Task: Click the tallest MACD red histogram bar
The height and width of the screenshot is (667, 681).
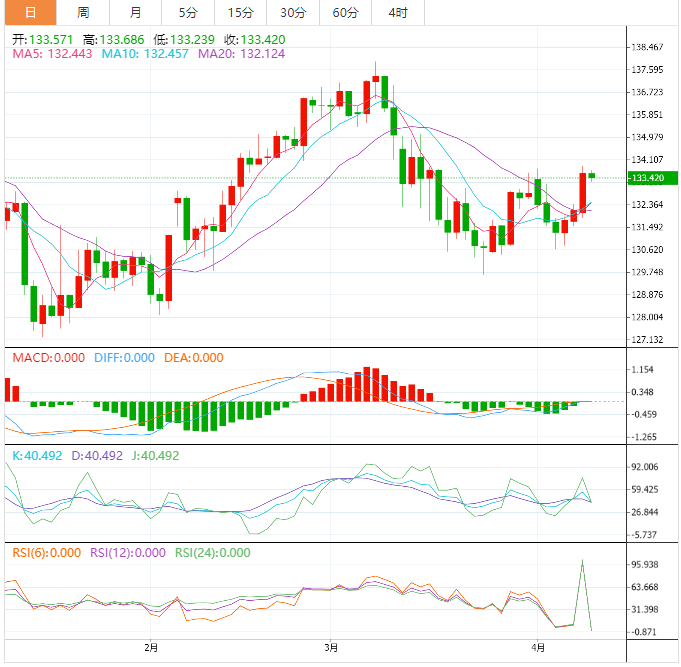Action: tap(367, 384)
